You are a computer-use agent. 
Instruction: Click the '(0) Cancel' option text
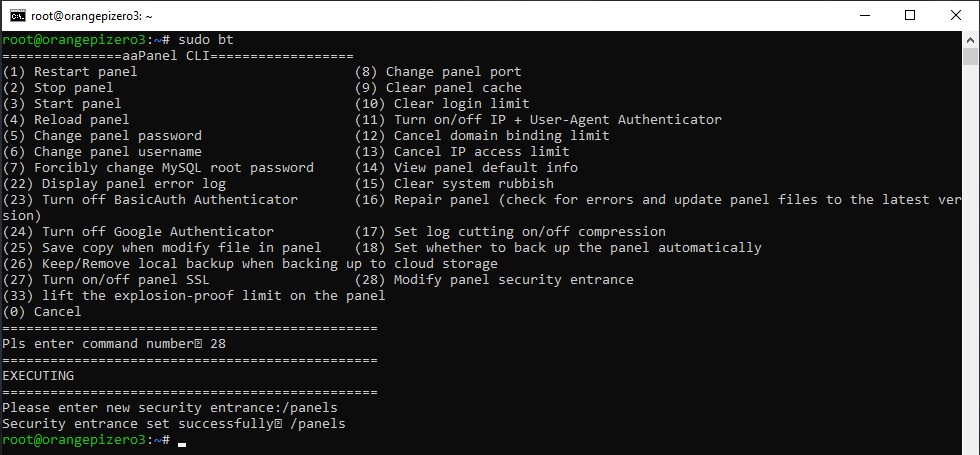tap(42, 312)
